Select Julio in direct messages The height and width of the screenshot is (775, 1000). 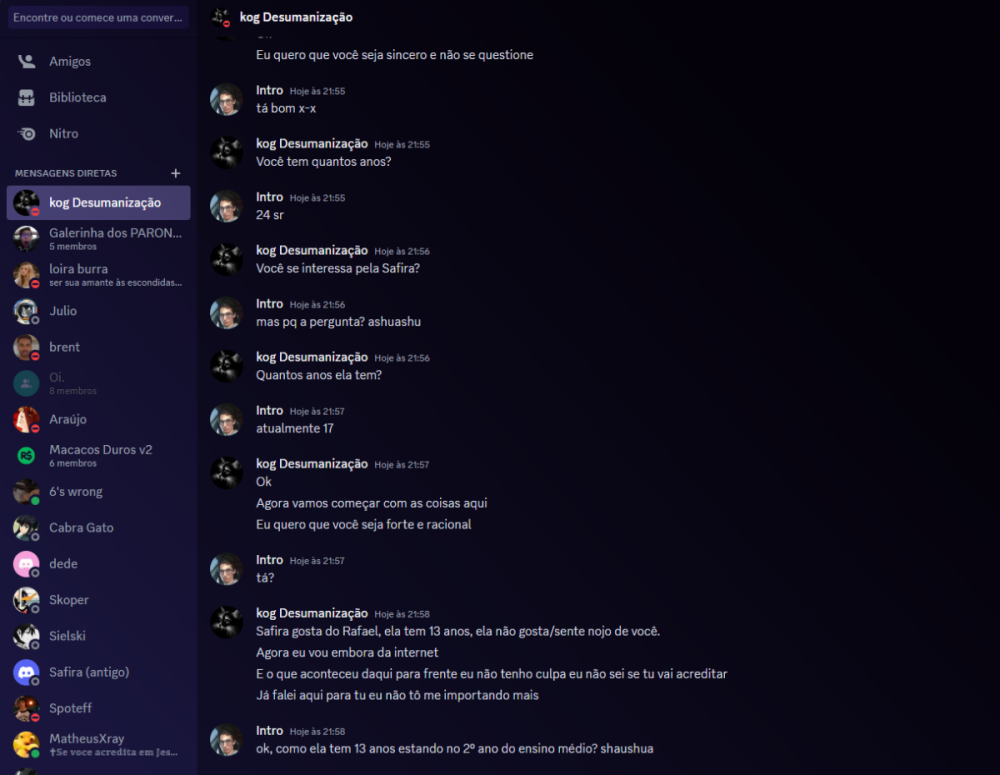pos(98,311)
